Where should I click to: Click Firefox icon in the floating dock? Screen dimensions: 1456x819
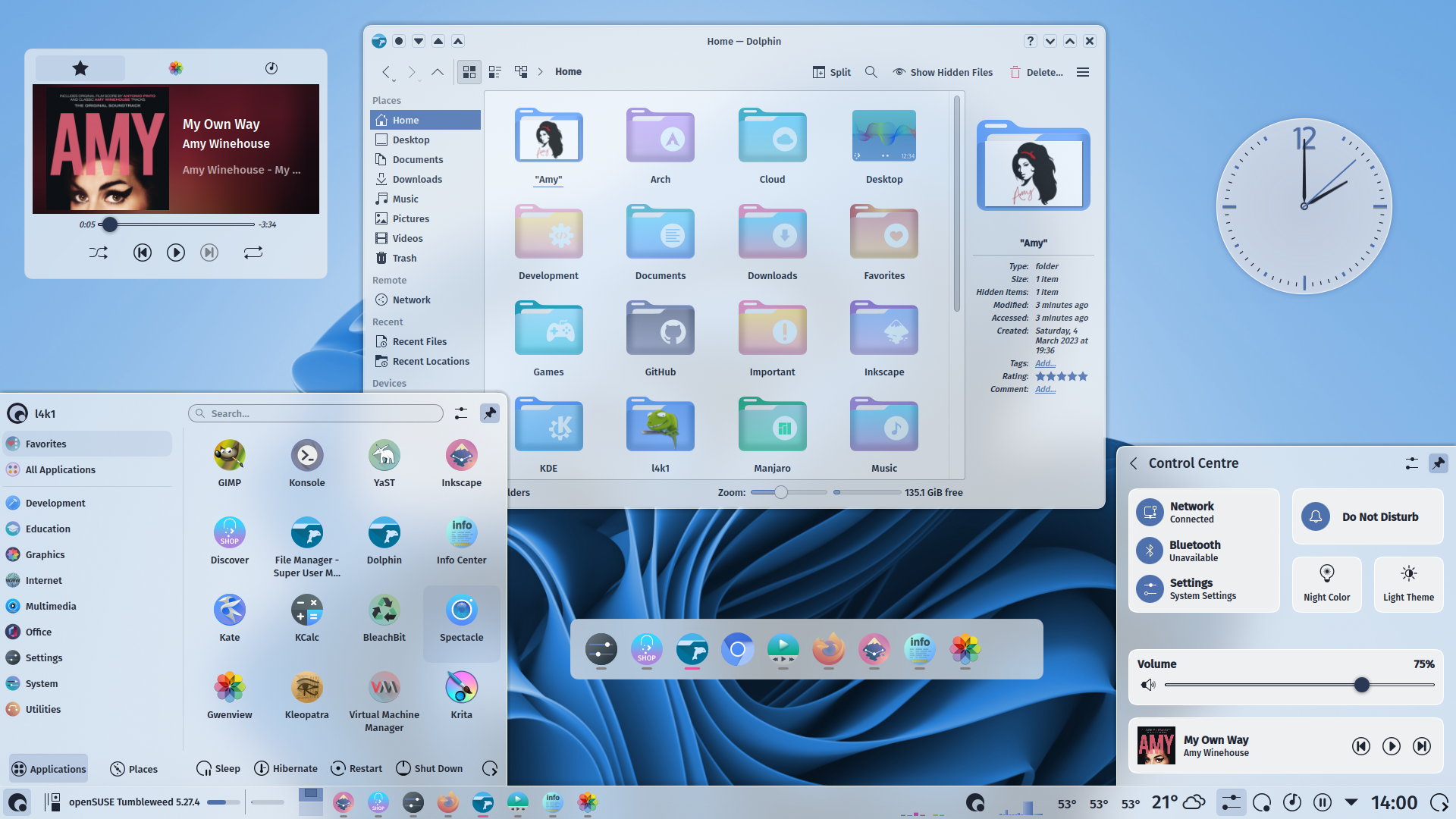pyautogui.click(x=828, y=649)
